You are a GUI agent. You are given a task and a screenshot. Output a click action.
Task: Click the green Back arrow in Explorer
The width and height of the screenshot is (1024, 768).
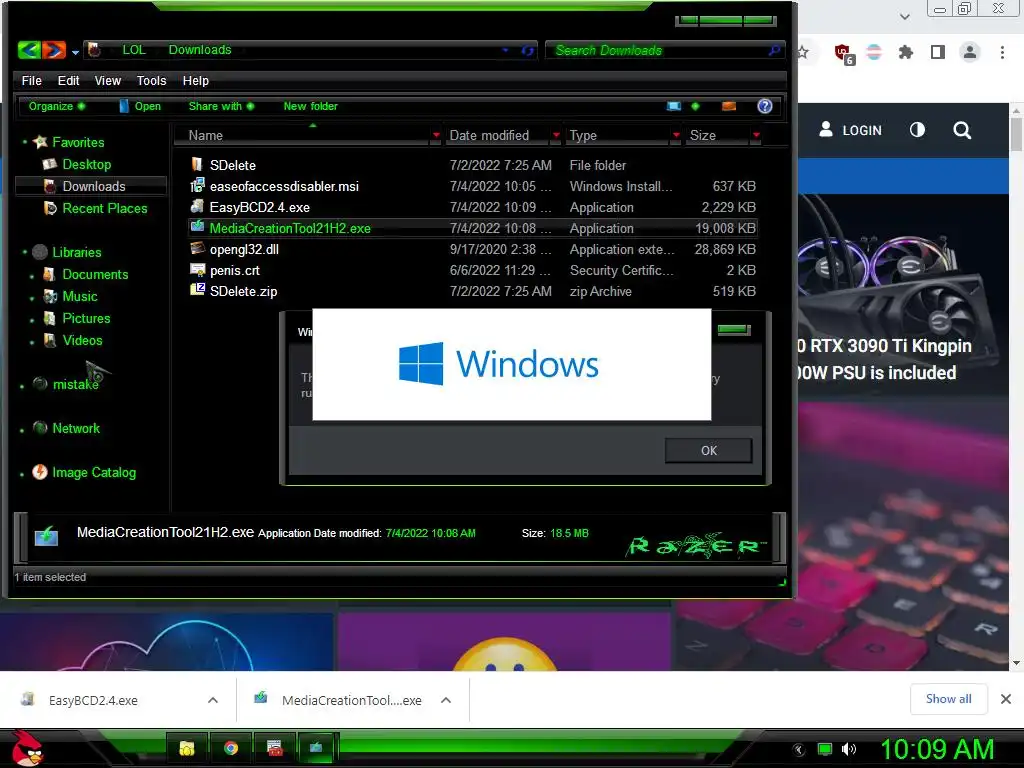[29, 50]
